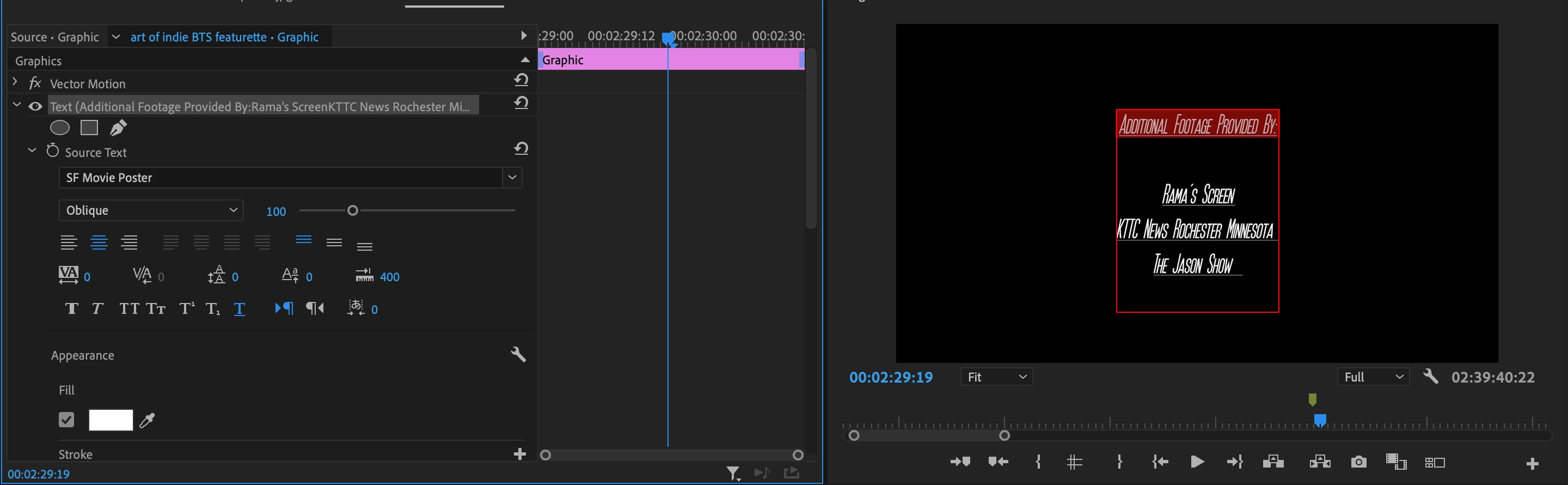Justify text with last line left
Image resolution: width=1568 pixels, height=485 pixels.
(x=171, y=242)
